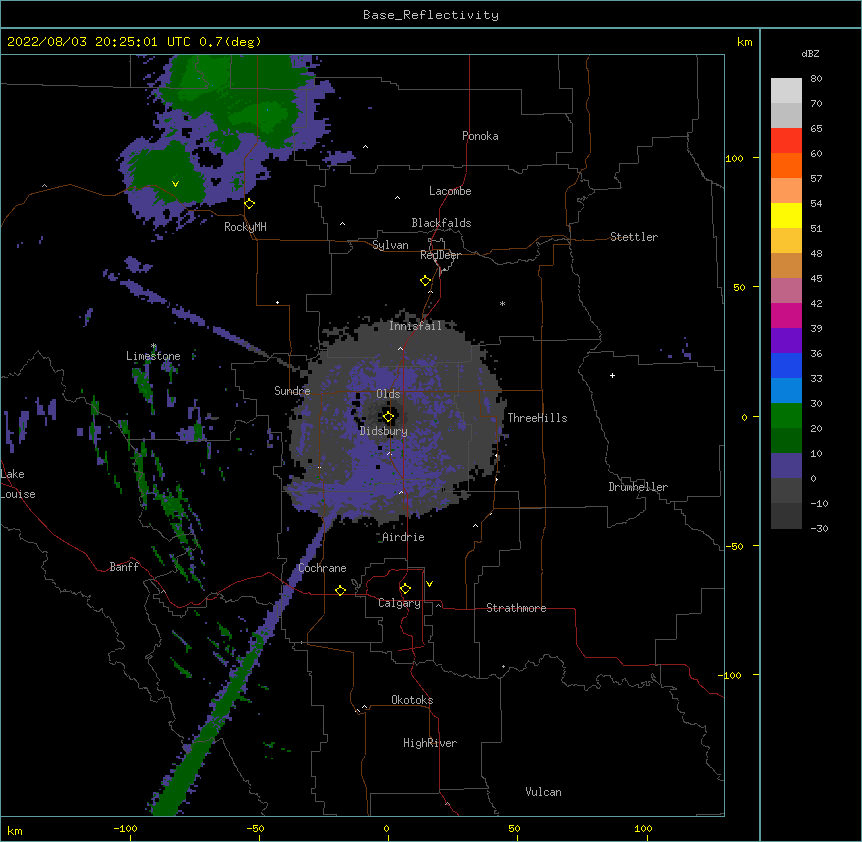Select the magenta 39 dBZ legend swatch
This screenshot has width=862, height=842.
(x=786, y=316)
